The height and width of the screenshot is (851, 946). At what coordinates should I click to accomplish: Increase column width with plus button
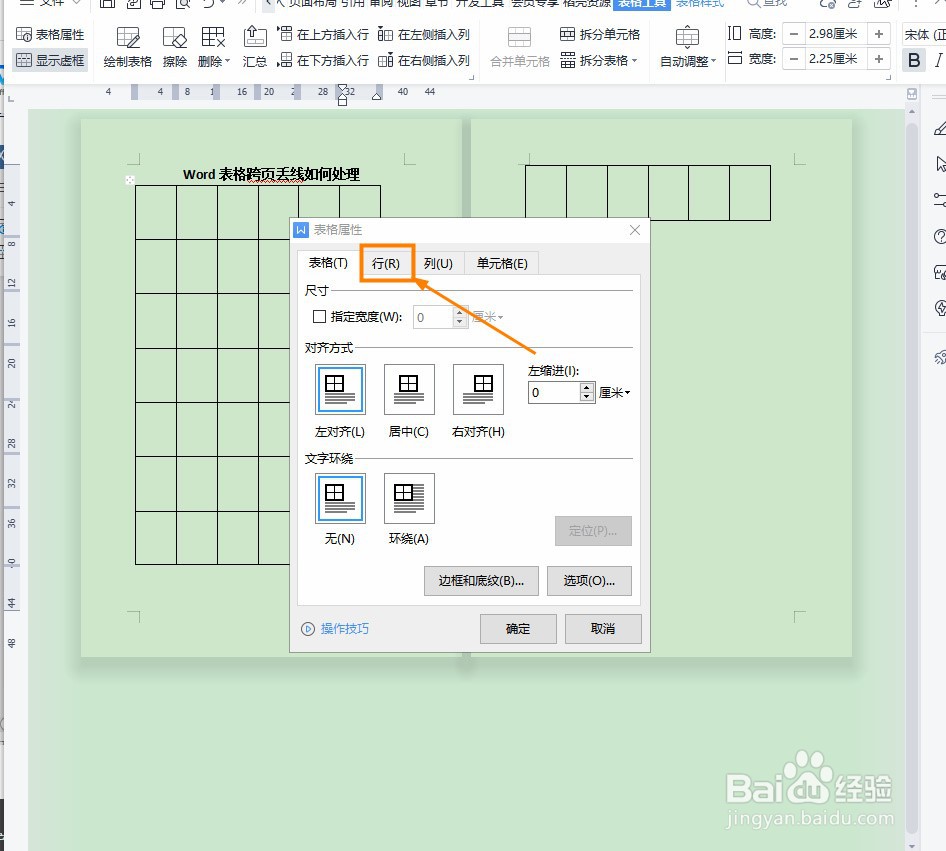(879, 59)
